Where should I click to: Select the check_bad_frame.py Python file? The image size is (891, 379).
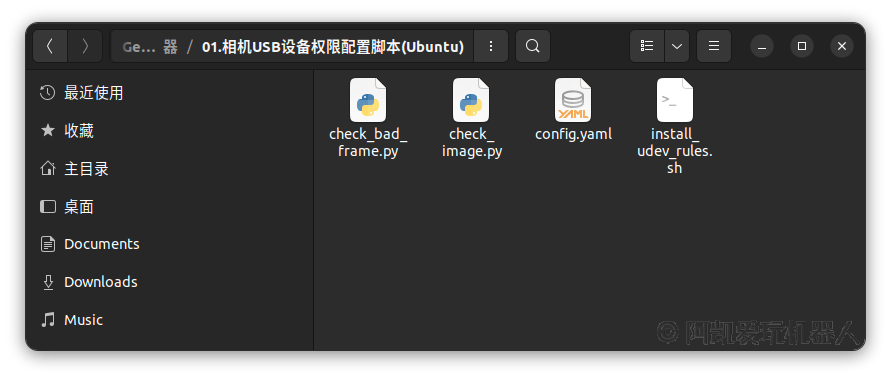click(x=368, y=119)
